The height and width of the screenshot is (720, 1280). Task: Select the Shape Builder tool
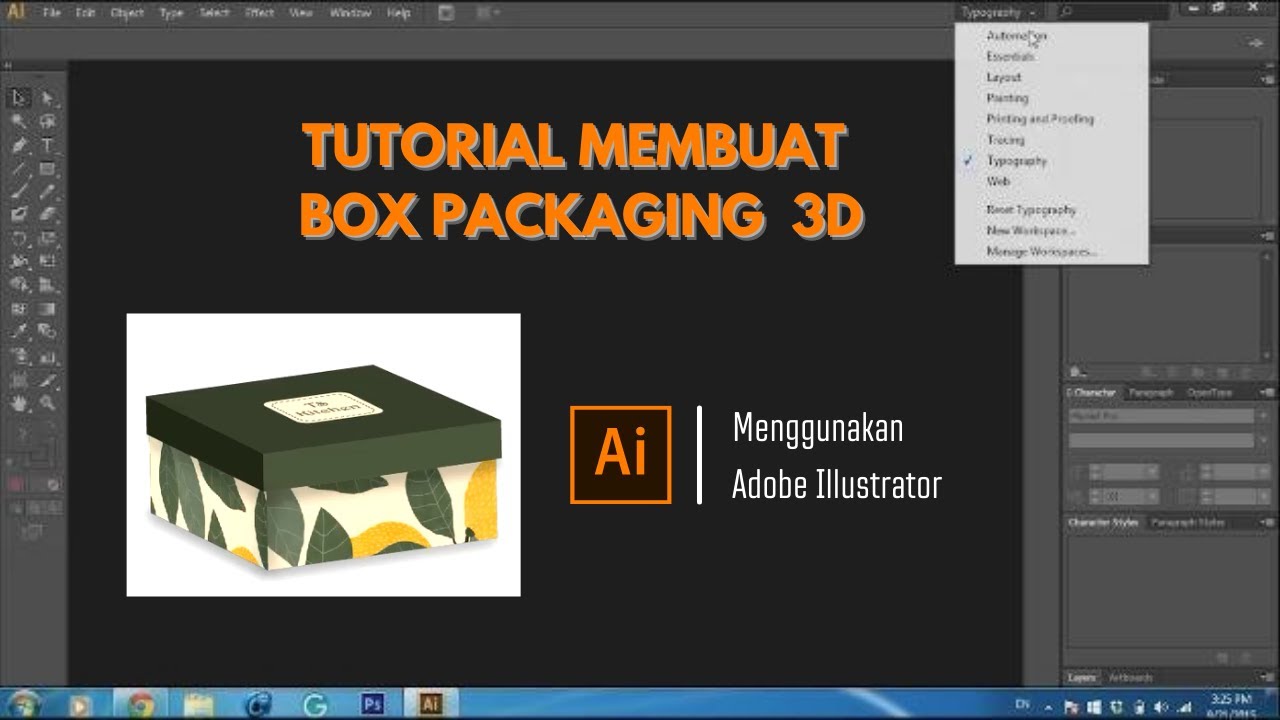coord(19,285)
